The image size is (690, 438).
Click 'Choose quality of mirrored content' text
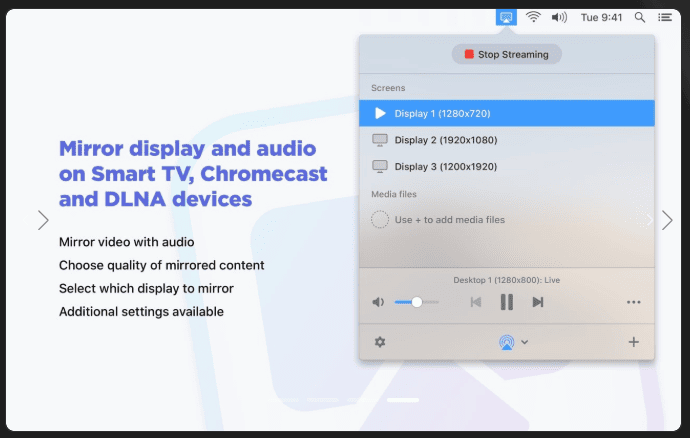click(161, 265)
